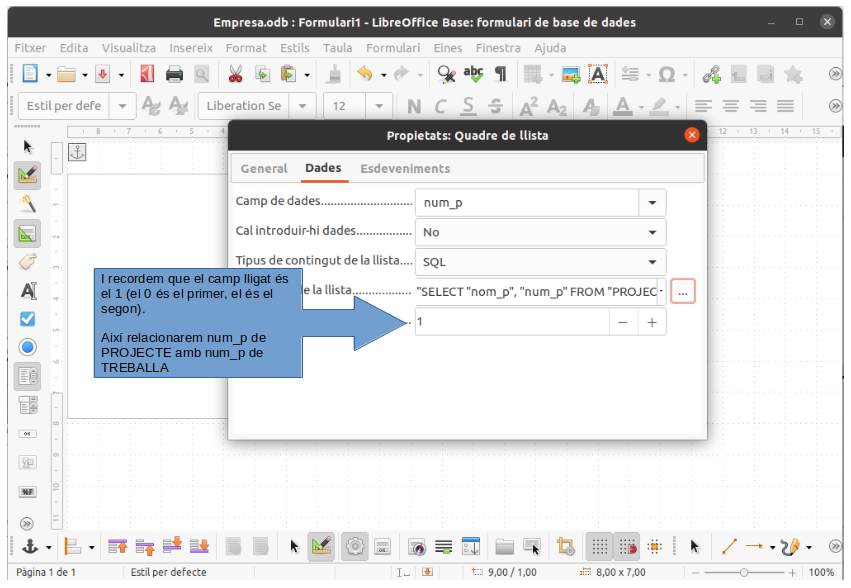The width and height of the screenshot is (851, 588).
Task: Select the Check Box form control
Action: 28,319
